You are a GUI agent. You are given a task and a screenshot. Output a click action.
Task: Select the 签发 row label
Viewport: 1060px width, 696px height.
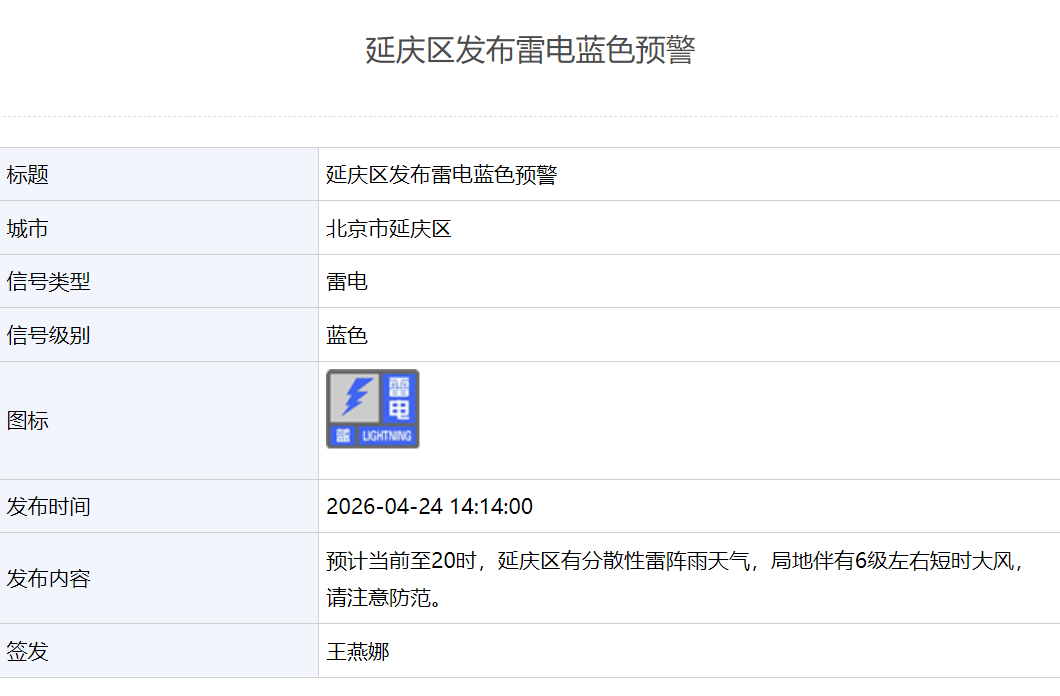28,652
